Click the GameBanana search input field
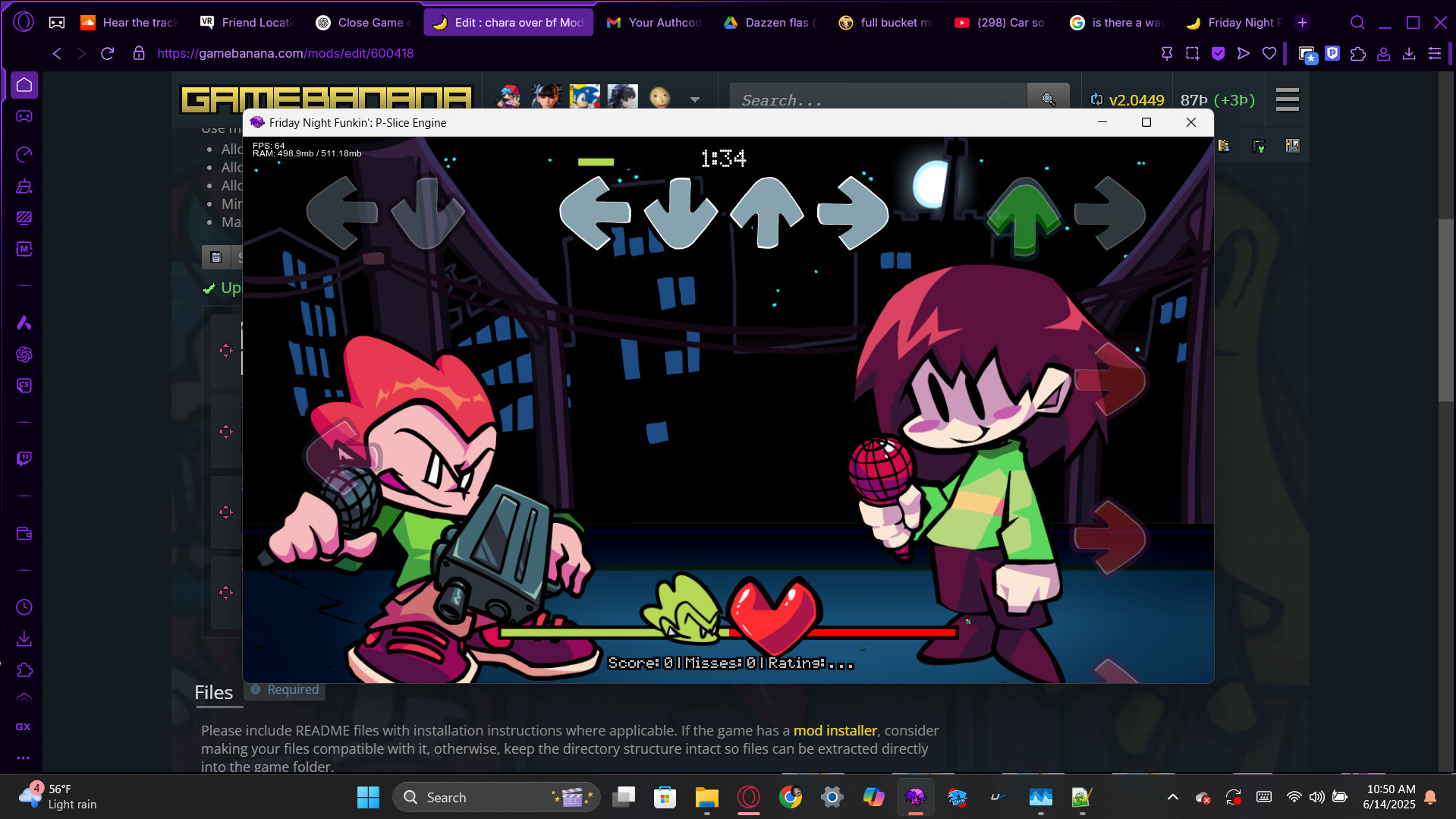This screenshot has height=819, width=1456. [x=873, y=99]
